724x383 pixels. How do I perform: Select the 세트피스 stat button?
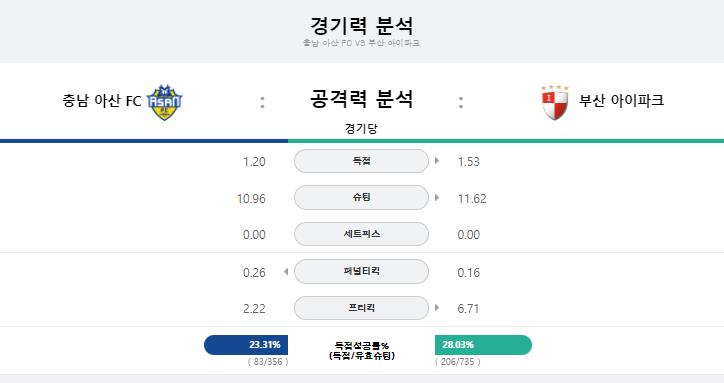(x=361, y=234)
